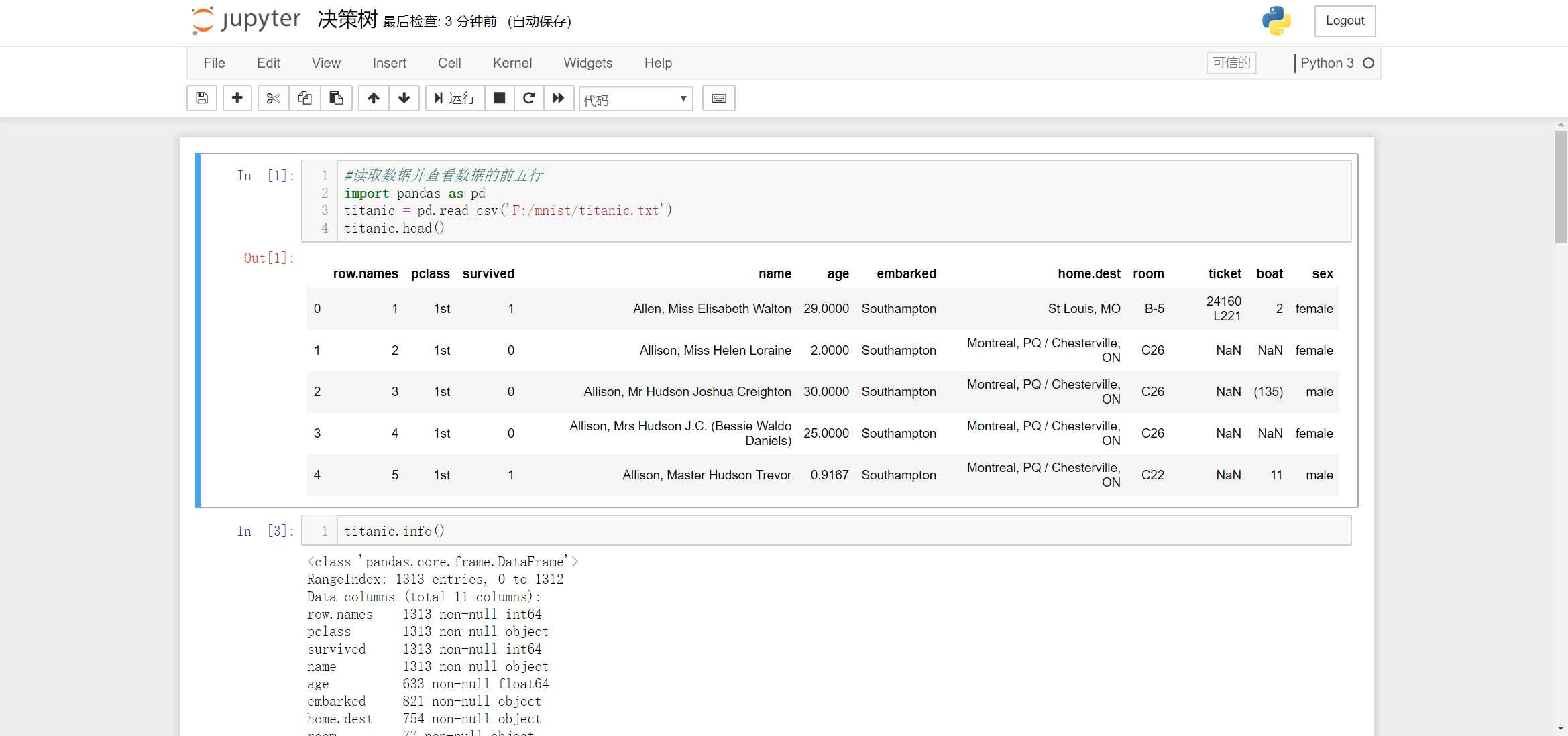Click the Move cell down icon
Viewport: 1568px width, 736px height.
404,97
